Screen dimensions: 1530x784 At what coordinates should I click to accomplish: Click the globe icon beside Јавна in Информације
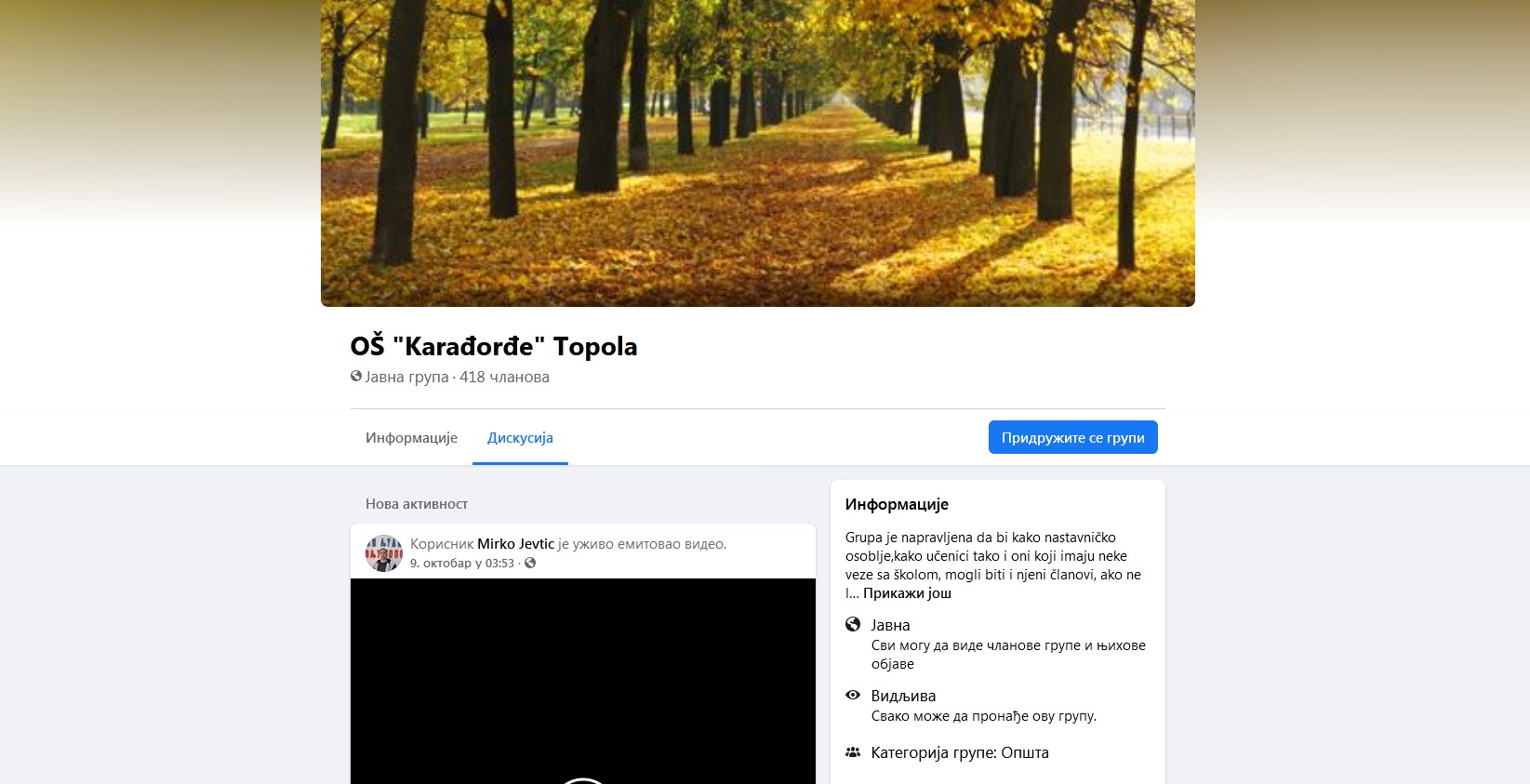pyautogui.click(x=853, y=624)
